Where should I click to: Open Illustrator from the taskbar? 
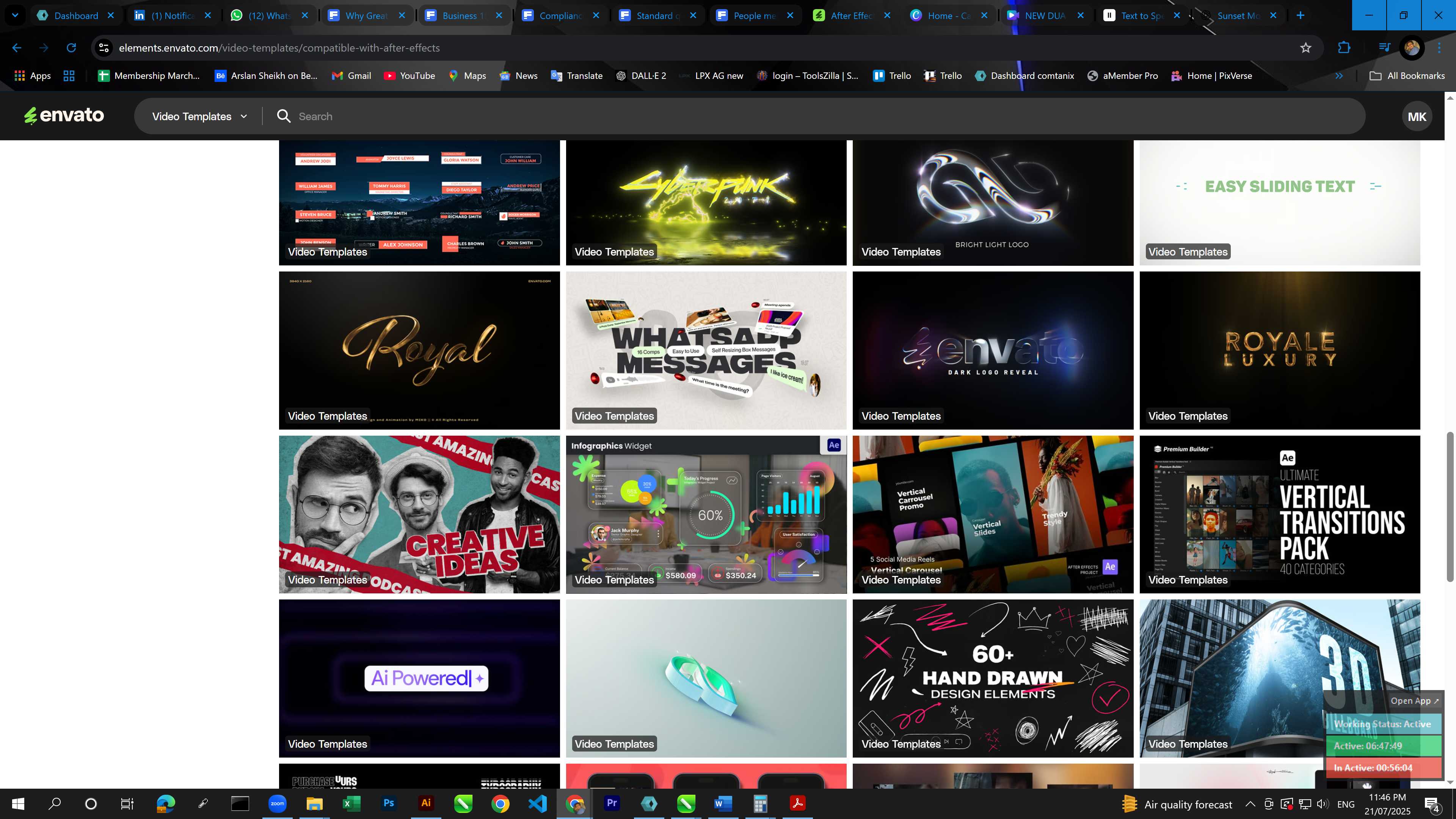(425, 803)
